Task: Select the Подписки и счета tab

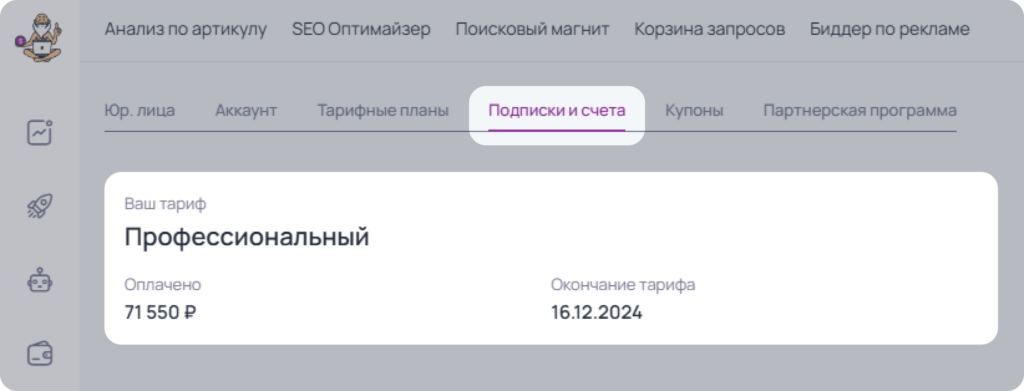Action: click(x=557, y=110)
